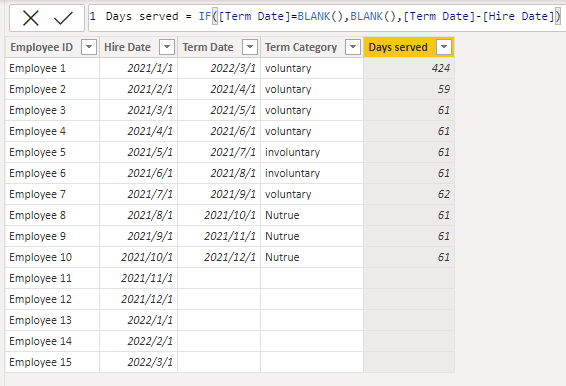Click the Employee 12 cell
Screen dimensions: 566x386
tap(52, 299)
